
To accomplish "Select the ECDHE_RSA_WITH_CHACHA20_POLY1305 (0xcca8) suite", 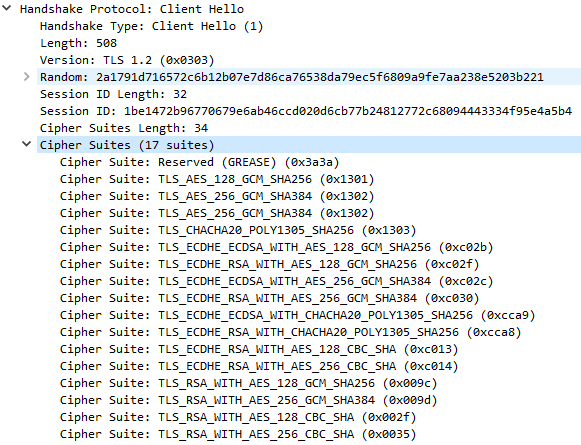I will [x=290, y=332].
